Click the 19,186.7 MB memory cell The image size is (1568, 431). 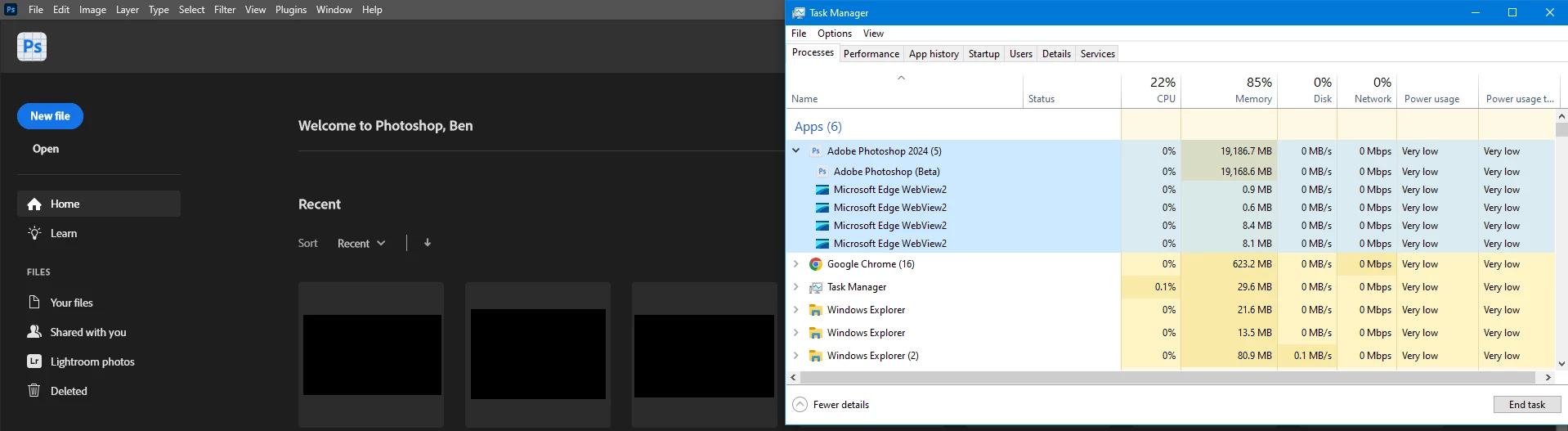click(x=1229, y=151)
